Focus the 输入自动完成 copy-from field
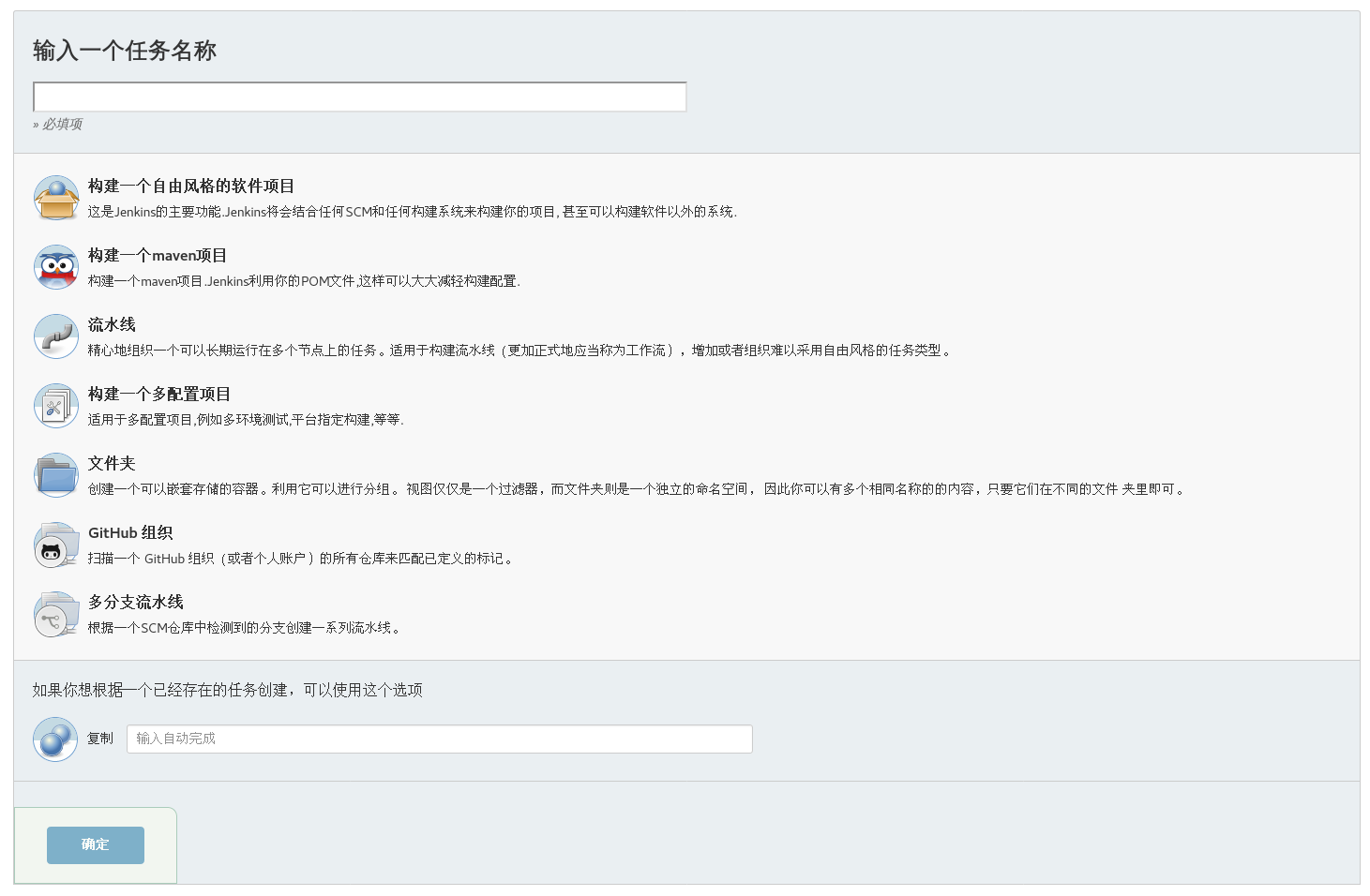 pos(440,739)
